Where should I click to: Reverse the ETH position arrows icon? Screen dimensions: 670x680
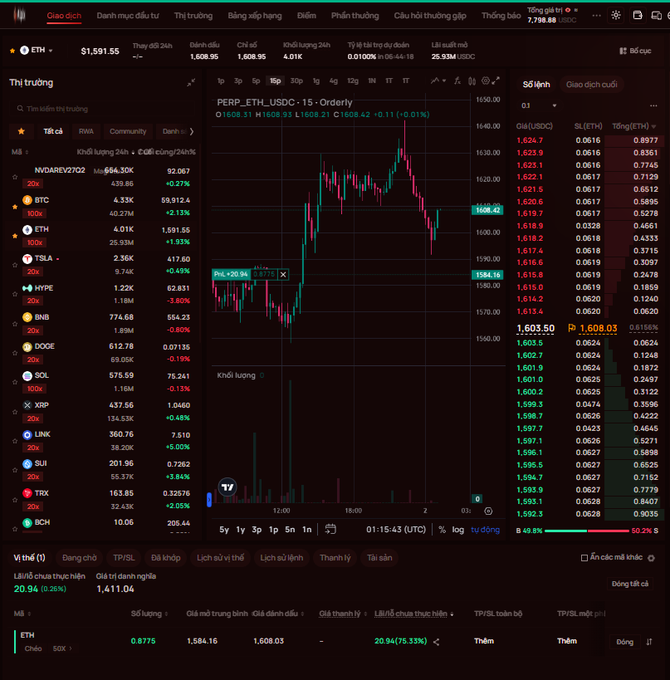pyautogui.click(x=649, y=642)
